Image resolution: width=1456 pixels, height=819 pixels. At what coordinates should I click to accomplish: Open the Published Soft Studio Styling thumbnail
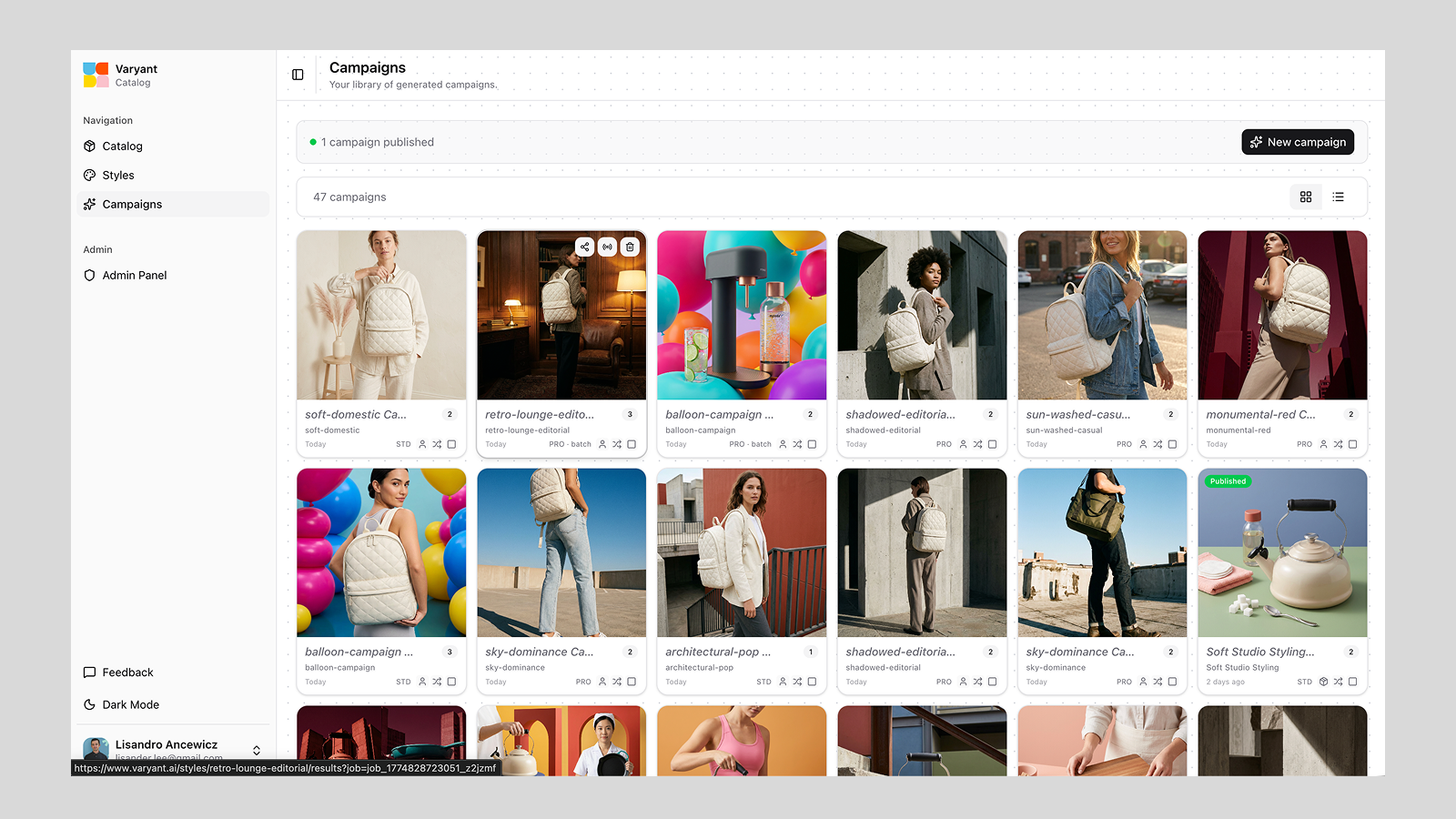pyautogui.click(x=1282, y=552)
